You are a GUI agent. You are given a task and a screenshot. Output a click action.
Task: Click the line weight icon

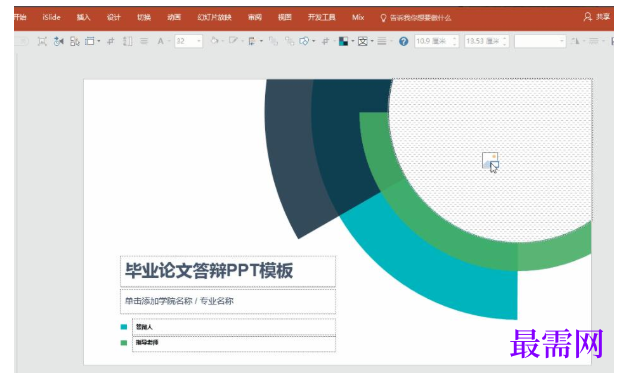coord(593,41)
